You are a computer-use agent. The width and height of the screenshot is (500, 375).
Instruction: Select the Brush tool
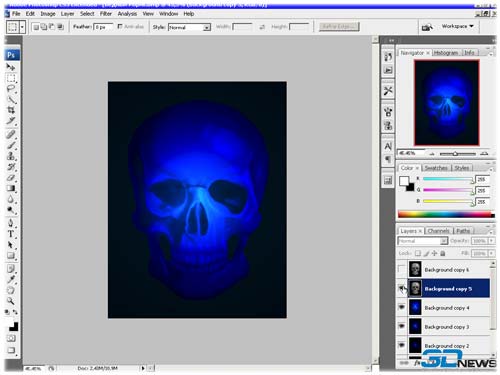pyautogui.click(x=11, y=145)
